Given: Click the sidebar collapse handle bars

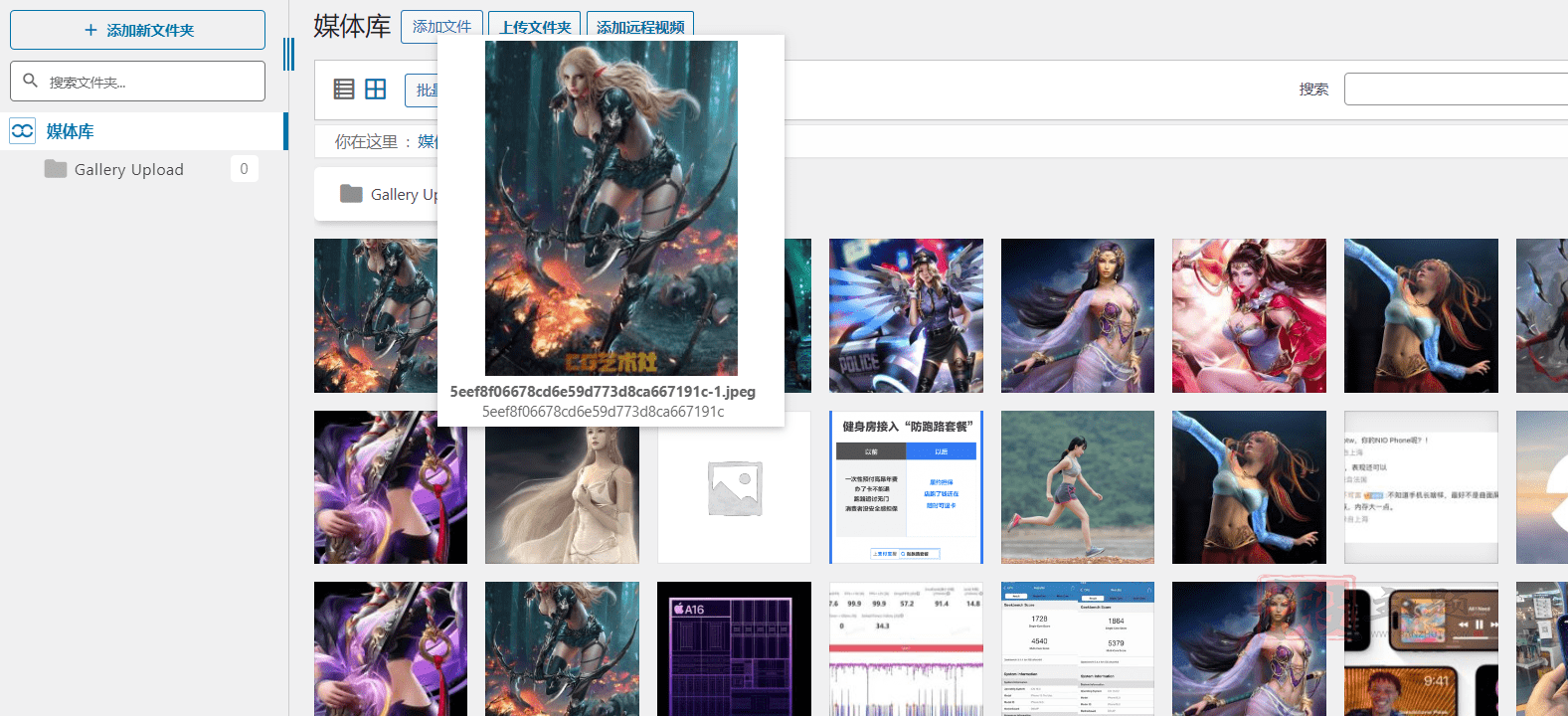Looking at the screenshot, I should tap(288, 54).
